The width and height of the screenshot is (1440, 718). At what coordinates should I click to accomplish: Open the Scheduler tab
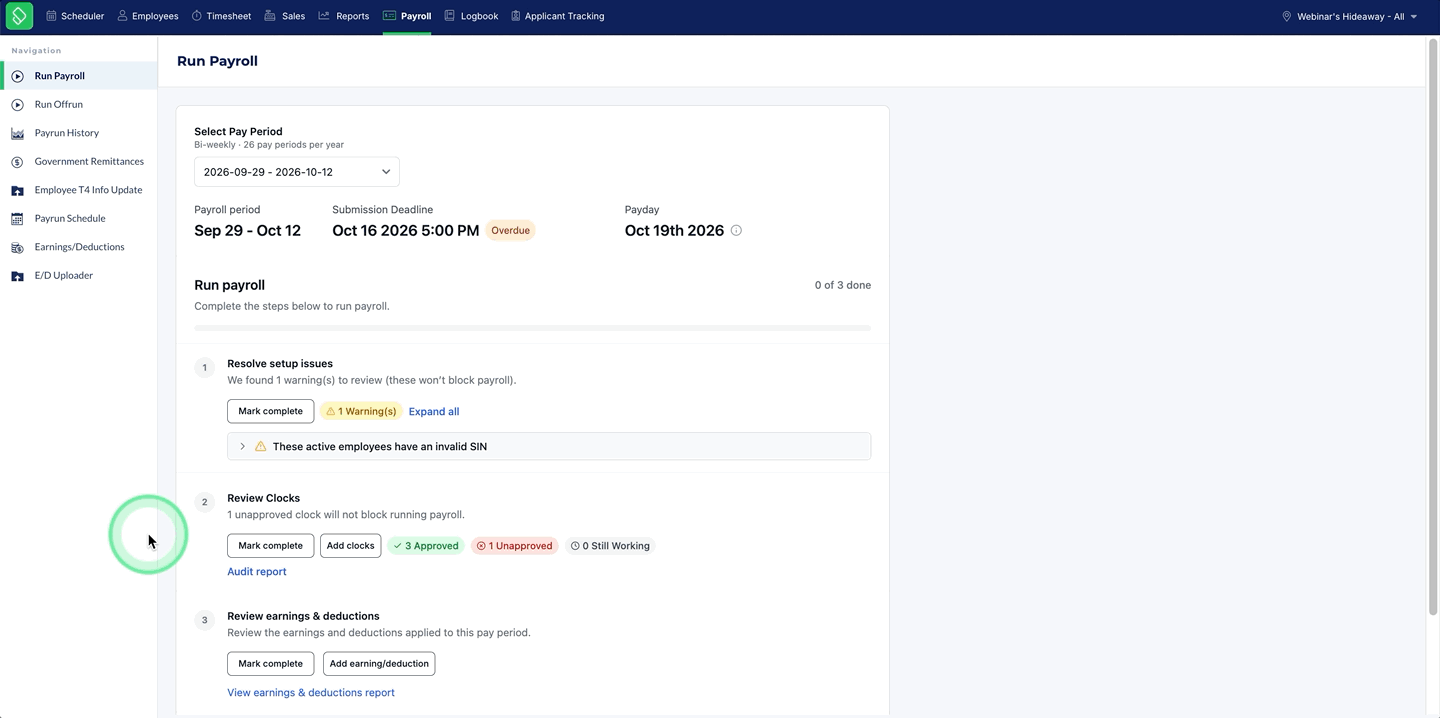(75, 16)
